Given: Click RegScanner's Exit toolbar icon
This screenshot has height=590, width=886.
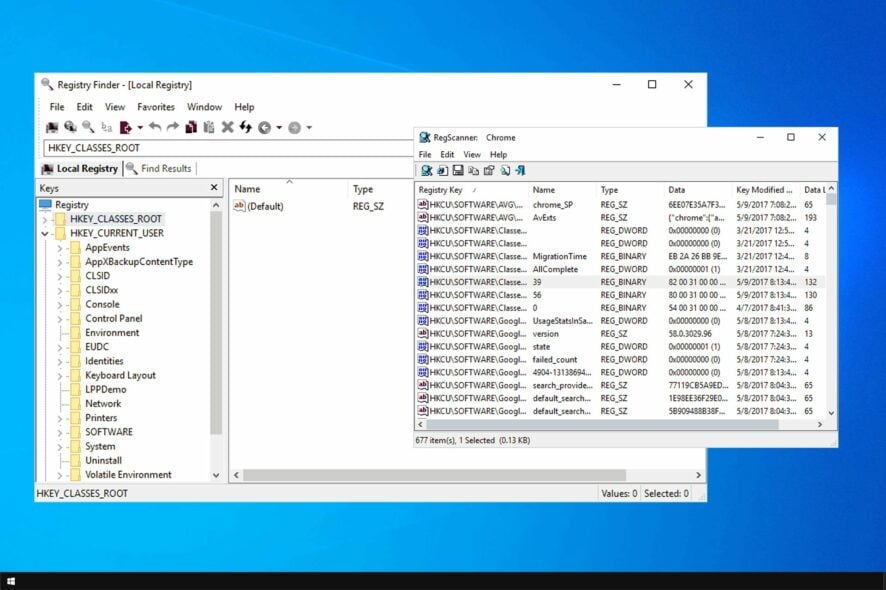Looking at the screenshot, I should click(520, 171).
